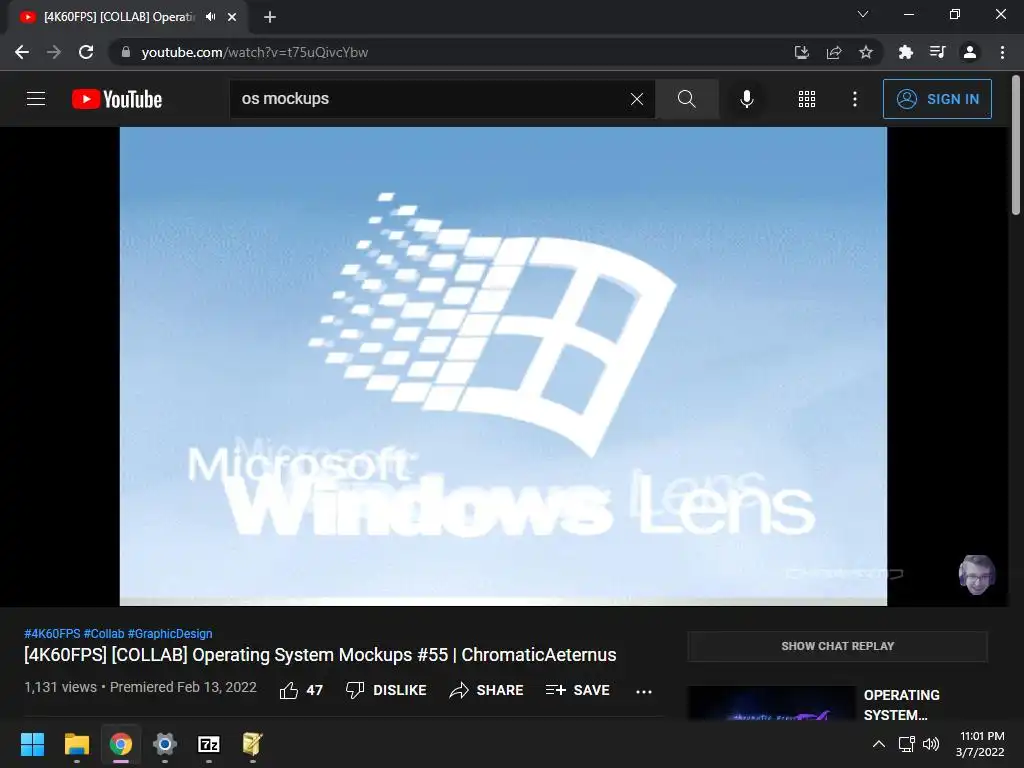
Task: Open a new browser tab
Action: (270, 17)
